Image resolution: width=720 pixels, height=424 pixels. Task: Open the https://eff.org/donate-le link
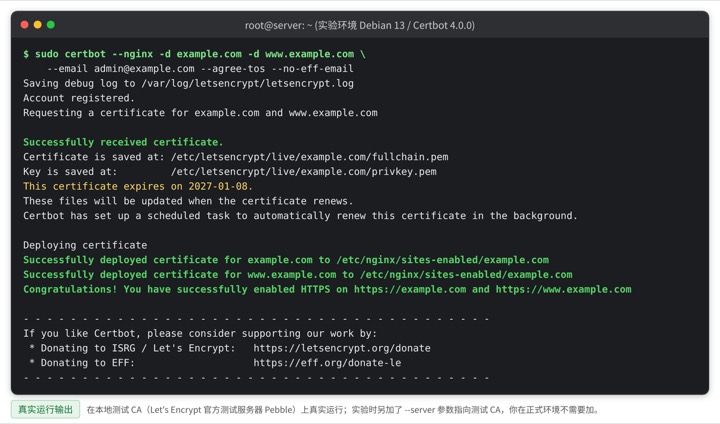click(x=327, y=363)
